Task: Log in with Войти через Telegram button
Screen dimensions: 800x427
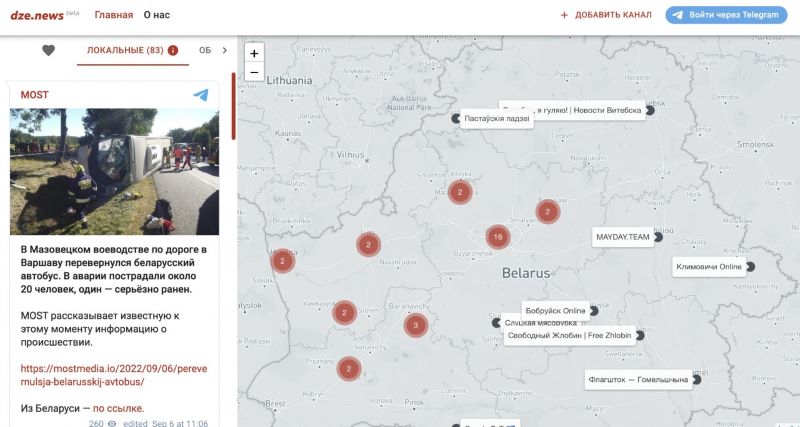Action: (x=726, y=15)
